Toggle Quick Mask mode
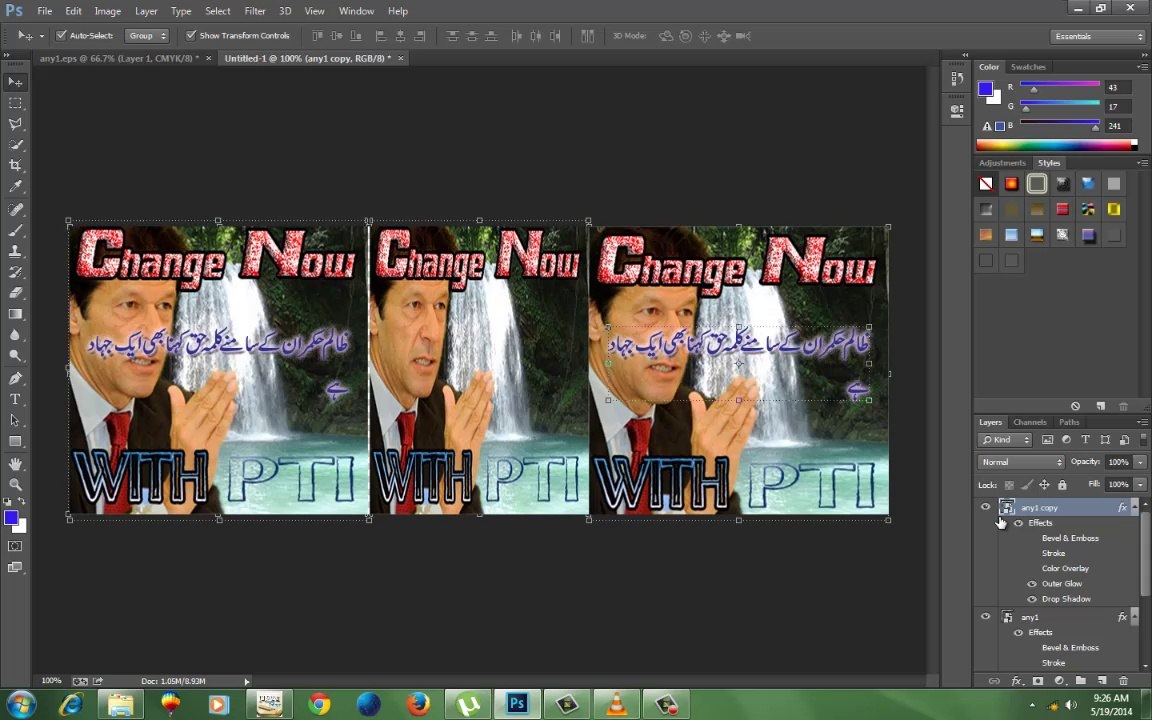Screen dimensions: 1152x720 (15, 546)
